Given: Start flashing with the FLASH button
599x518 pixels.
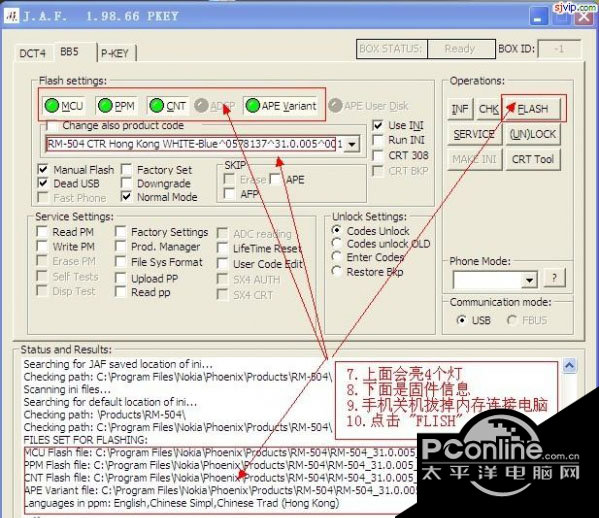Looking at the screenshot, I should click(x=533, y=109).
